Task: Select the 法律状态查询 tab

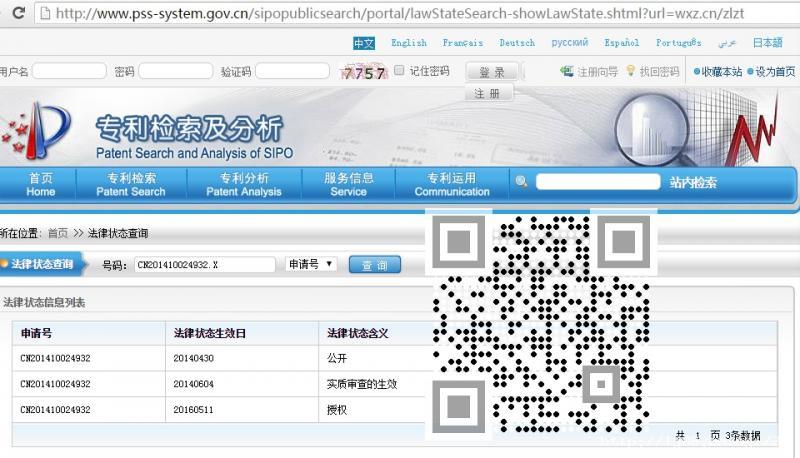Action: [42, 264]
